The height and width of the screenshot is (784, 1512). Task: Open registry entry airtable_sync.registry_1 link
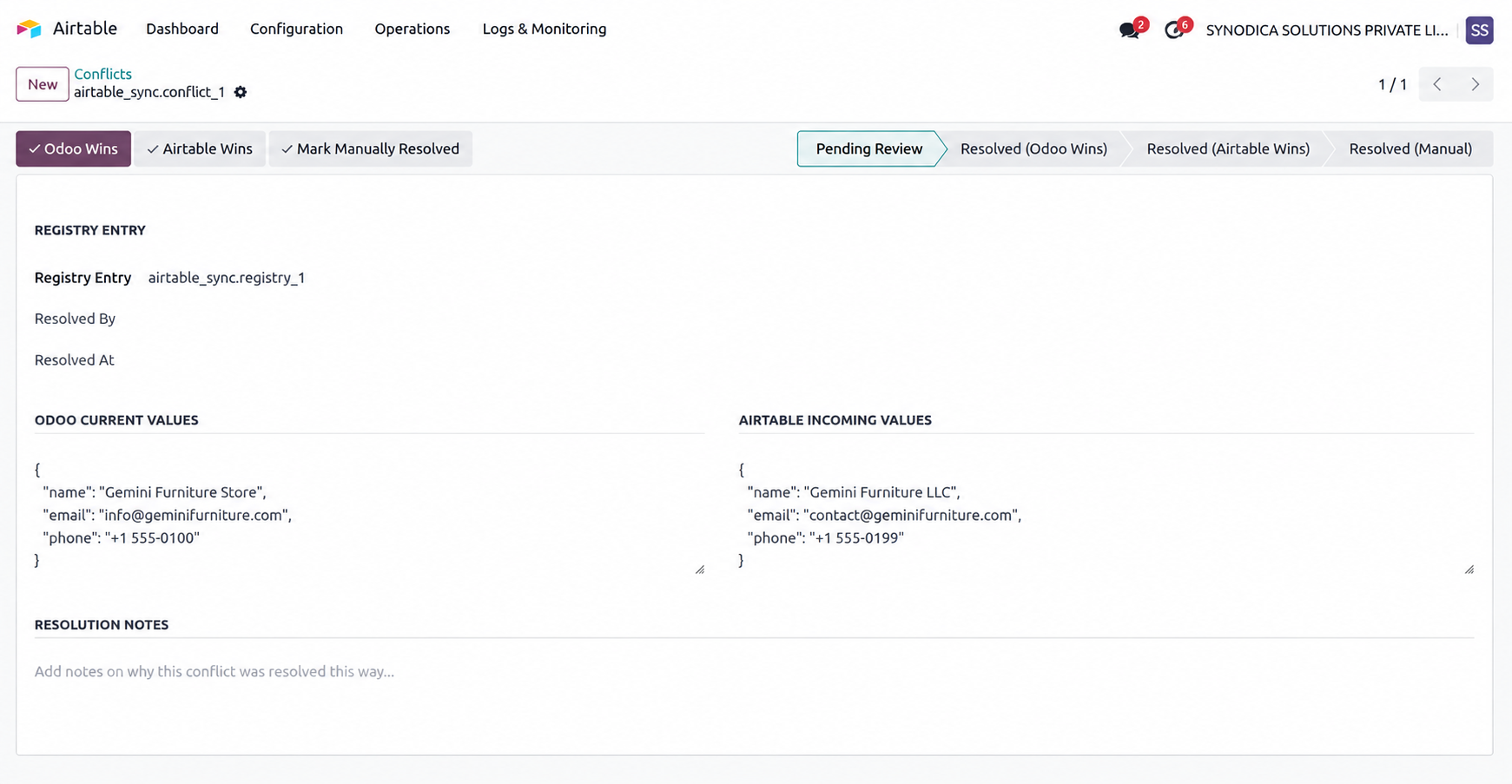(x=227, y=278)
